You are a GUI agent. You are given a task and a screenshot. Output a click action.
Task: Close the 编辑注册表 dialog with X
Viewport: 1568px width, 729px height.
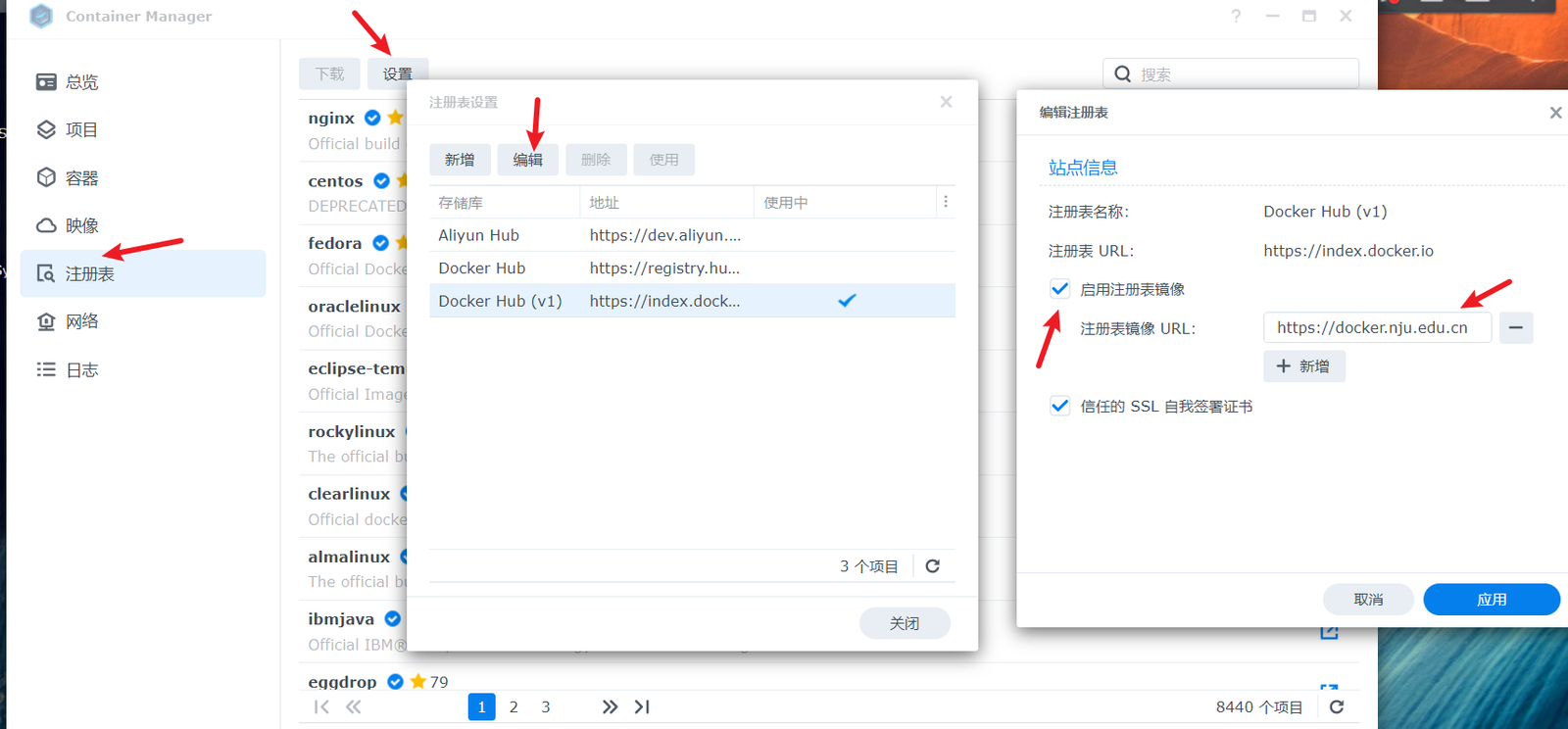pyautogui.click(x=1555, y=113)
